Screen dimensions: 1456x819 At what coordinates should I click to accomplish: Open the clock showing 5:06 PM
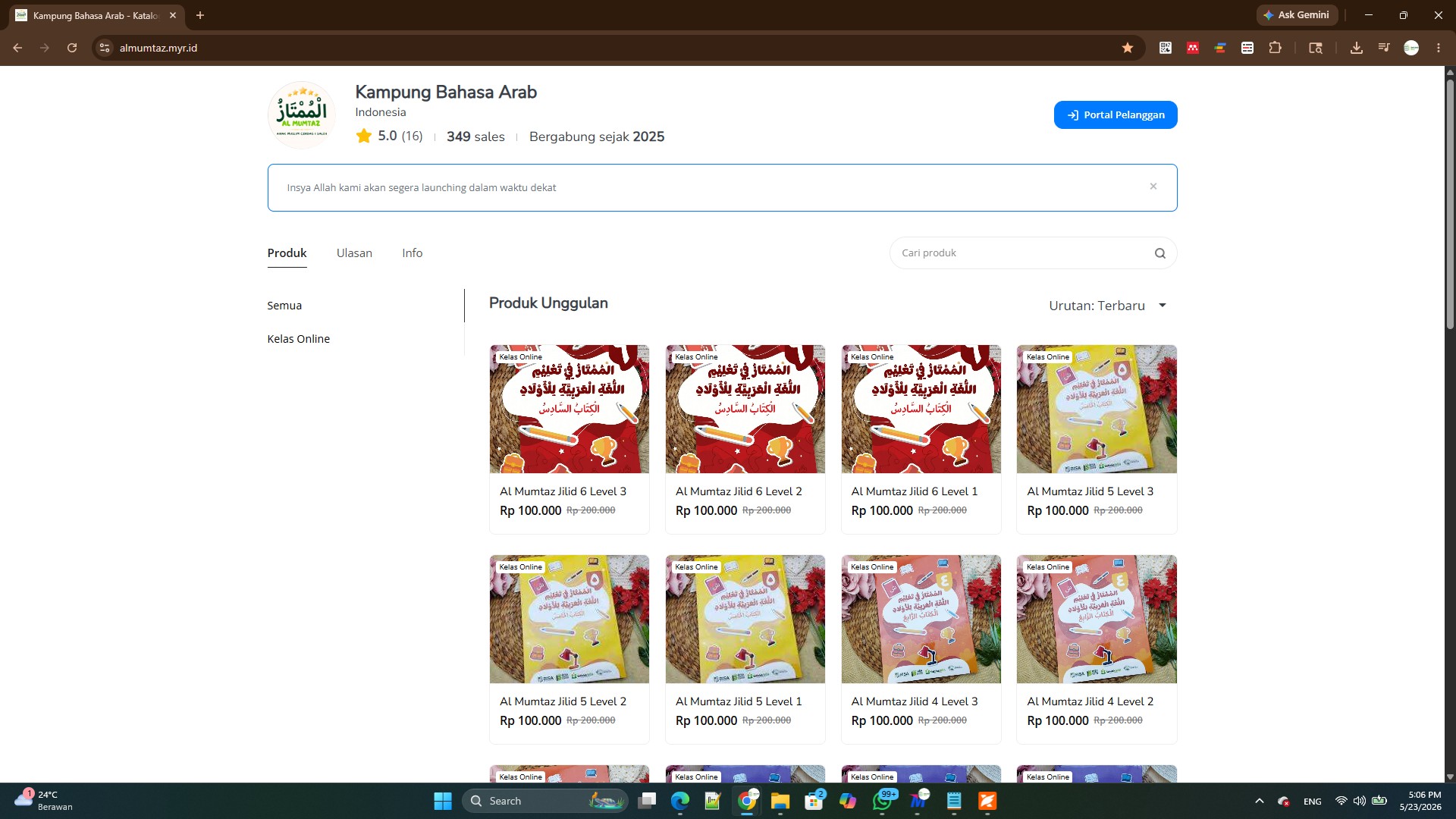pyautogui.click(x=1420, y=801)
